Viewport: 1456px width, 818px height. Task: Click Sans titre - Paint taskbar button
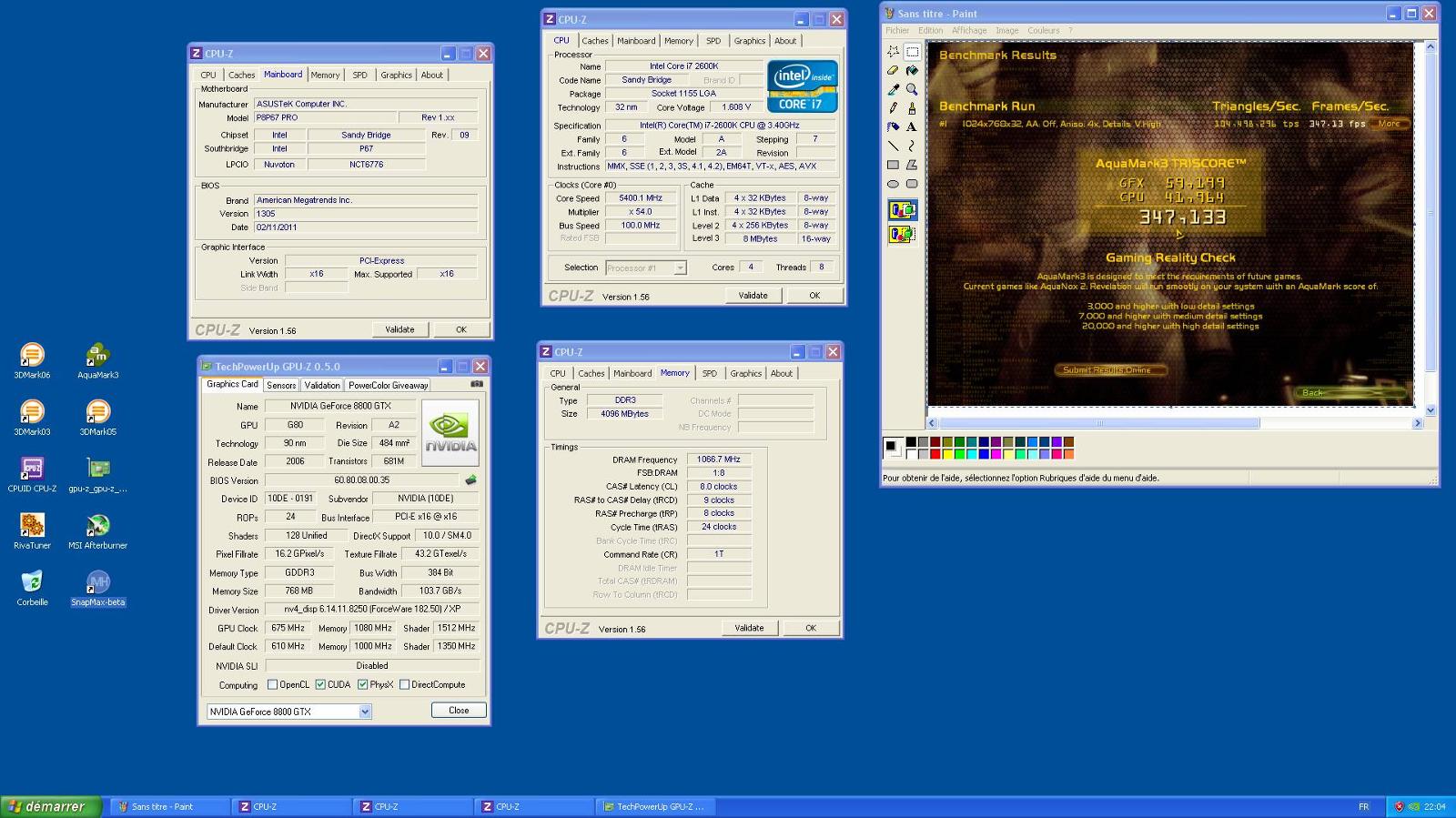coord(170,806)
